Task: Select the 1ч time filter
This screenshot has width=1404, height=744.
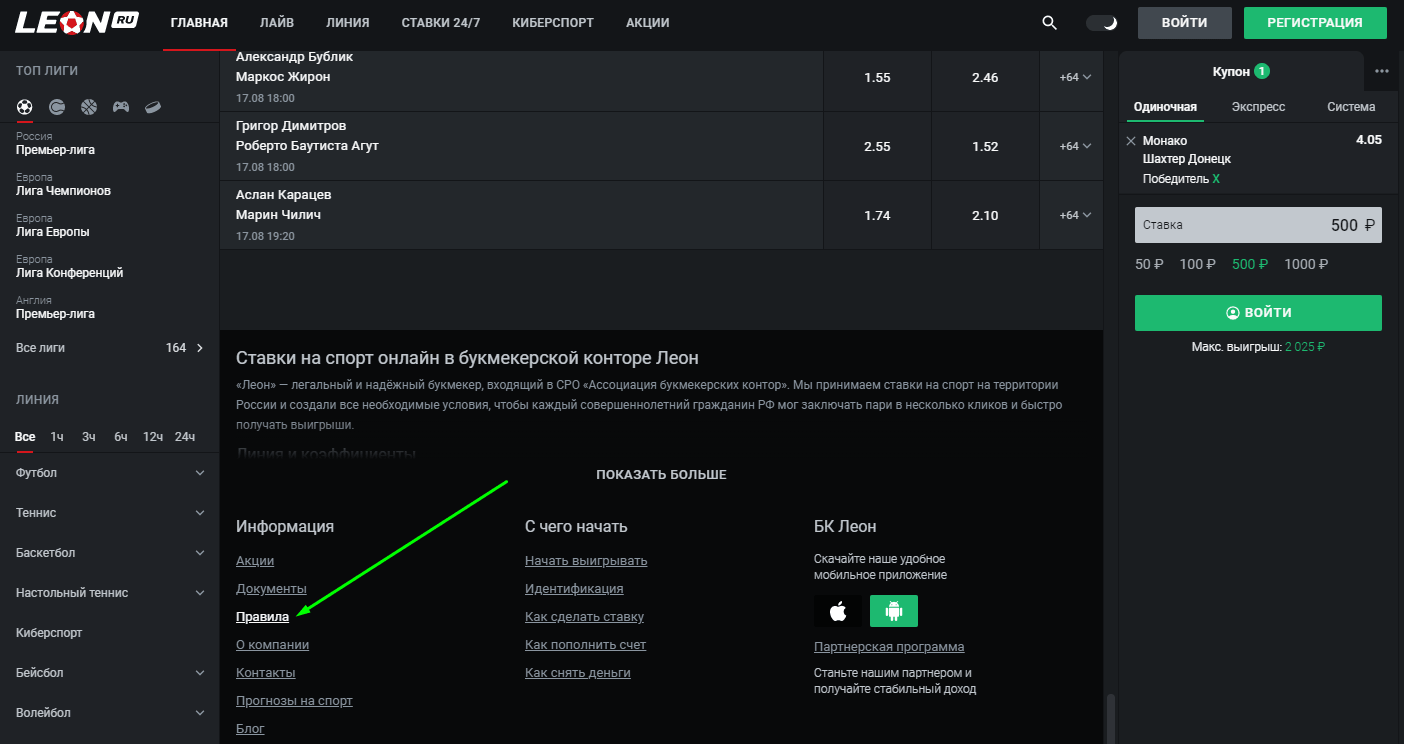Action: click(x=57, y=437)
